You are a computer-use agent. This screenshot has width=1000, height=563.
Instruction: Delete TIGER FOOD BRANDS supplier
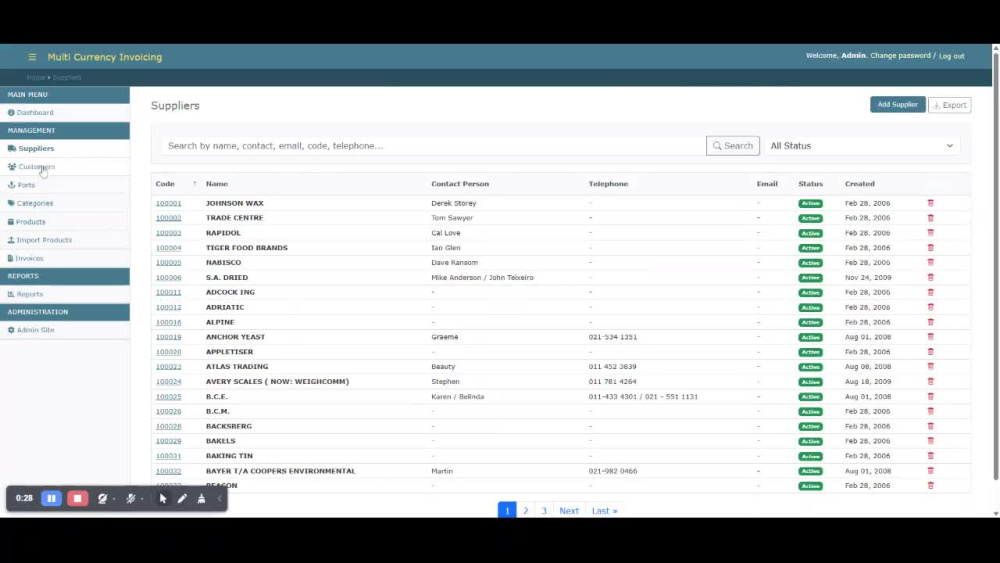click(x=930, y=247)
